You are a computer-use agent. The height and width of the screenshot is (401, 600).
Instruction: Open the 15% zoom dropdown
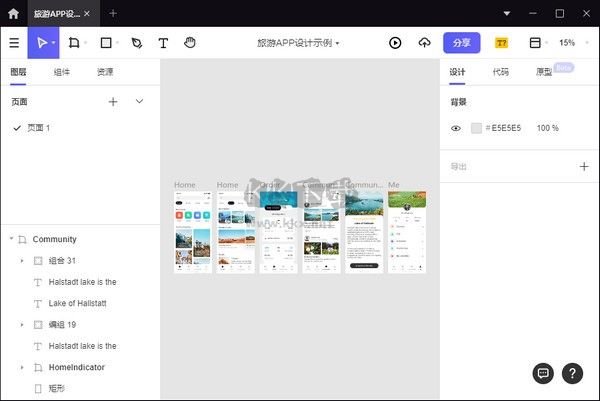pos(570,43)
